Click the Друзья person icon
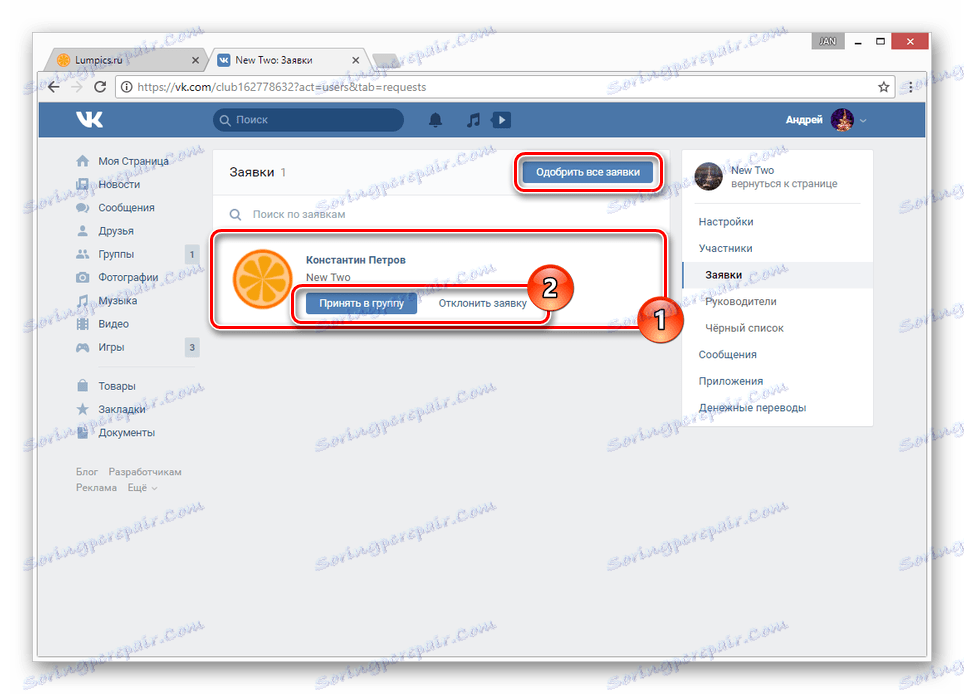Screen dimensions: 964x694 82,231
